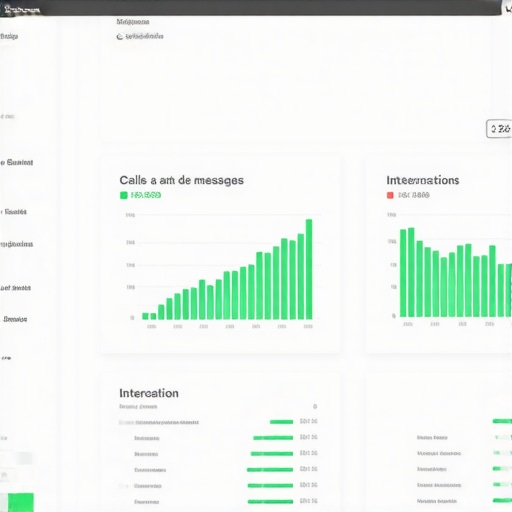Image resolution: width=512 pixels, height=512 pixels.
Task: Click the shortest green progress bar under Intereation
Action: (281, 422)
